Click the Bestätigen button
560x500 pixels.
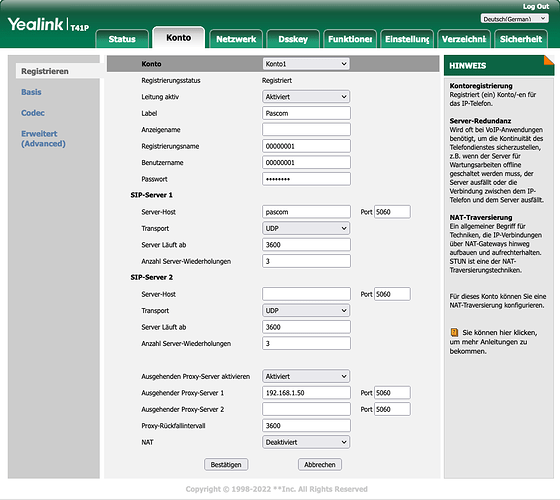[x=226, y=465]
